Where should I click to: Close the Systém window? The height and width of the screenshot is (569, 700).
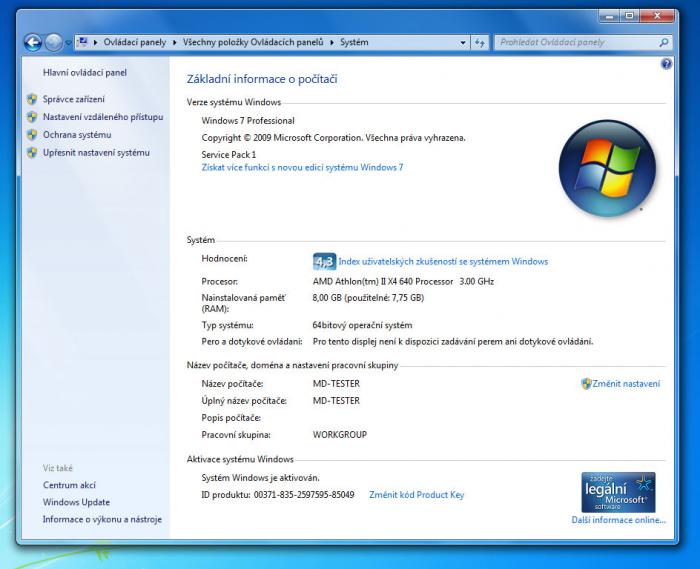[x=657, y=16]
